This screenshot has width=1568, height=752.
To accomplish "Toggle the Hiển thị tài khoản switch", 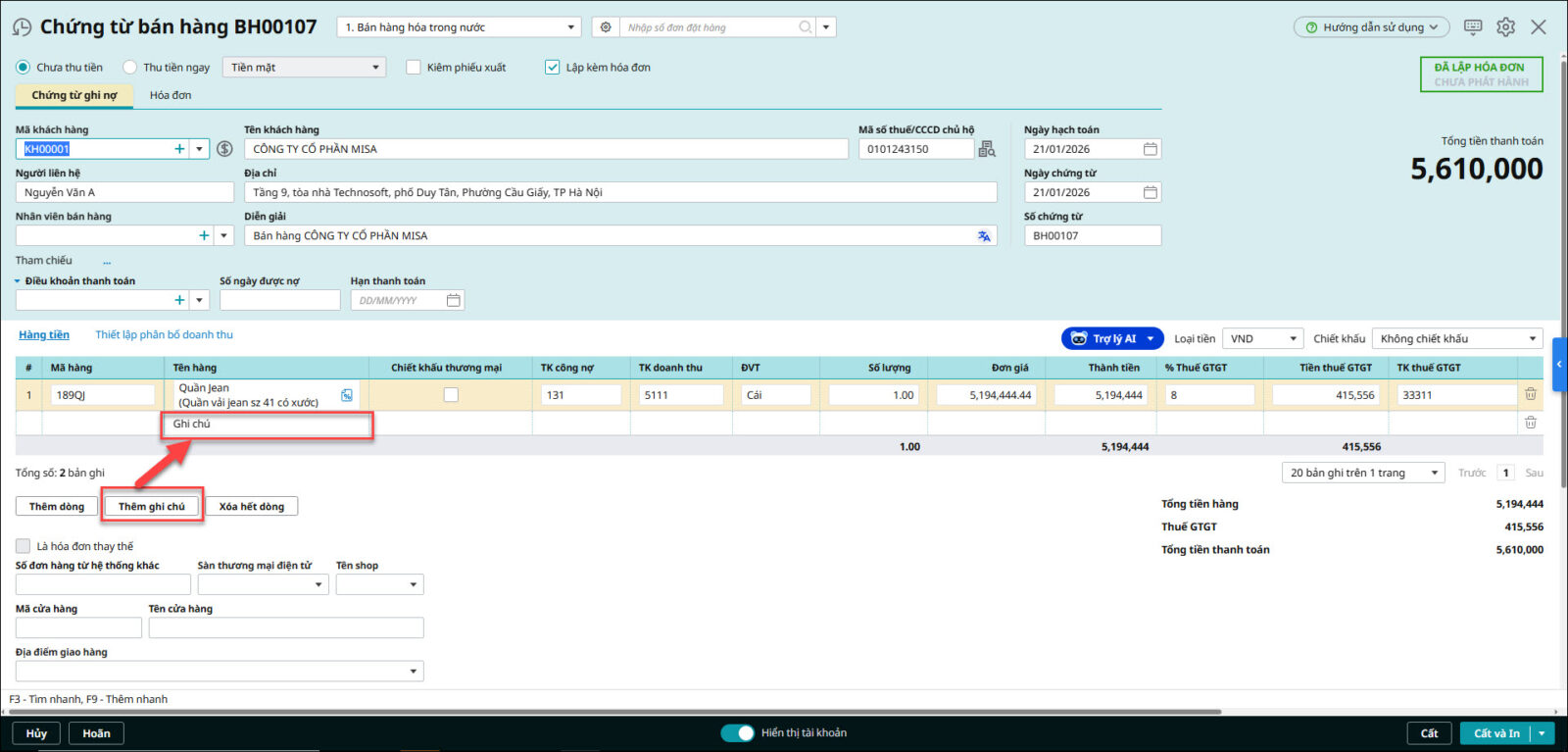I will pyautogui.click(x=737, y=733).
